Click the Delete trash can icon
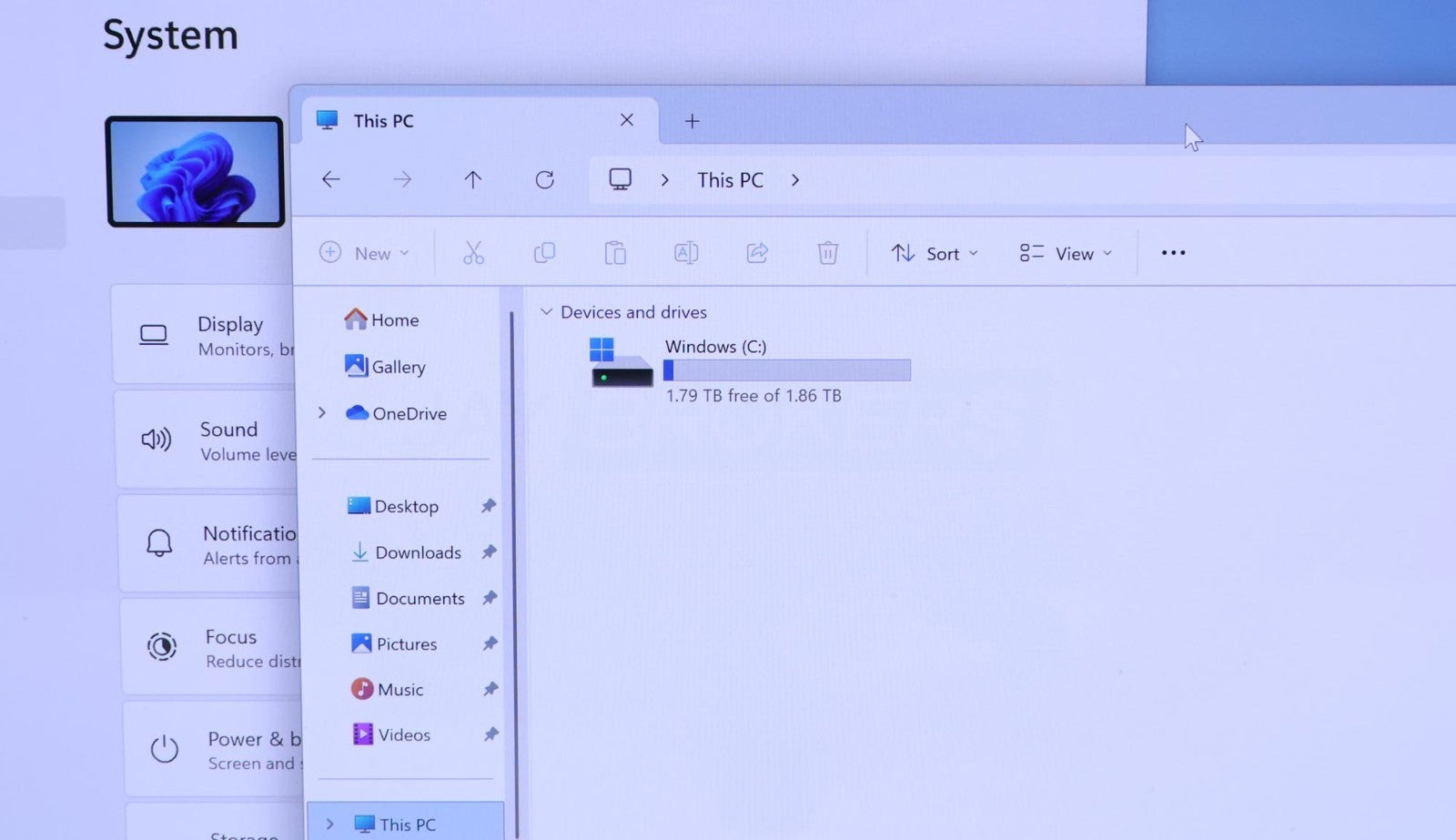The width and height of the screenshot is (1456, 840). click(827, 253)
